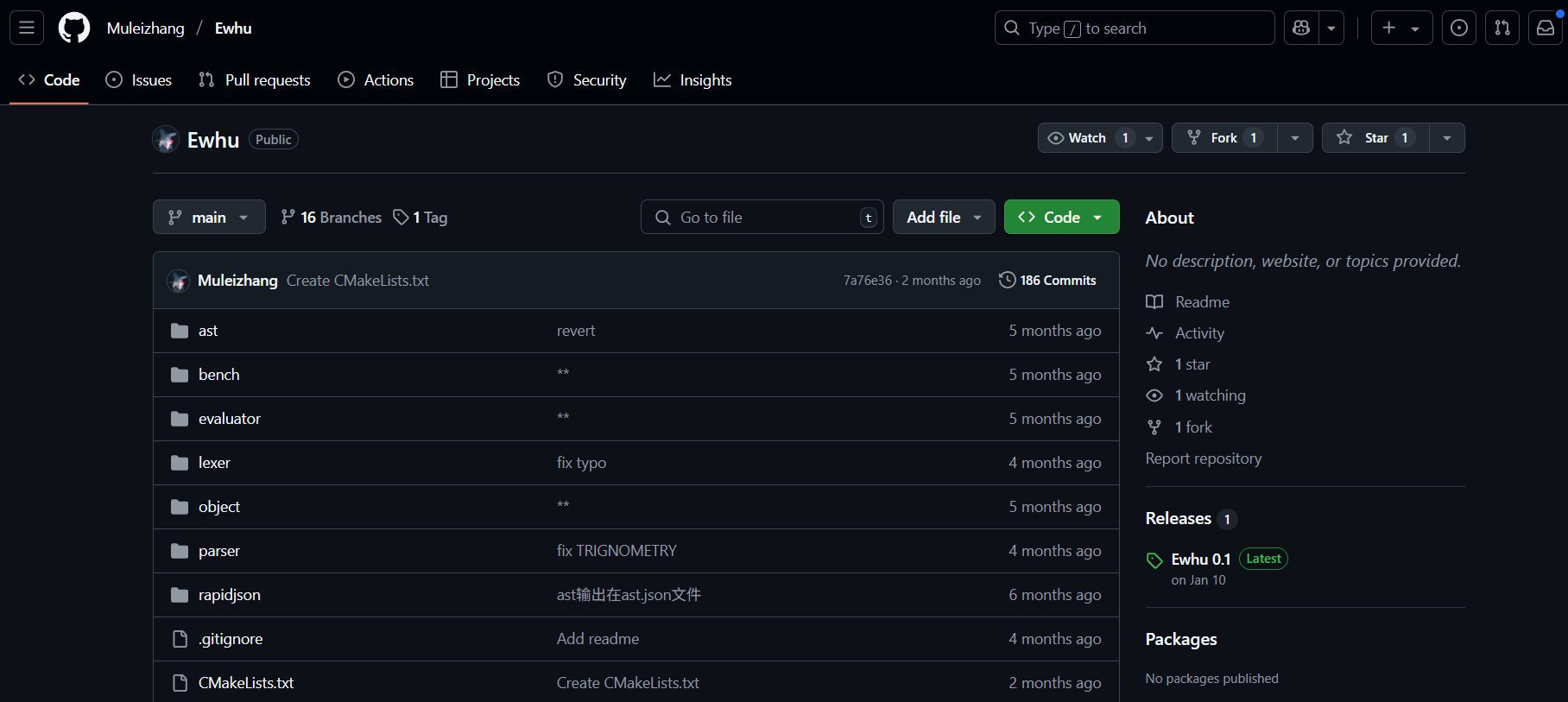Screen dimensions: 1568x702
Task: Star the Ewhu repository
Action: click(x=1375, y=138)
